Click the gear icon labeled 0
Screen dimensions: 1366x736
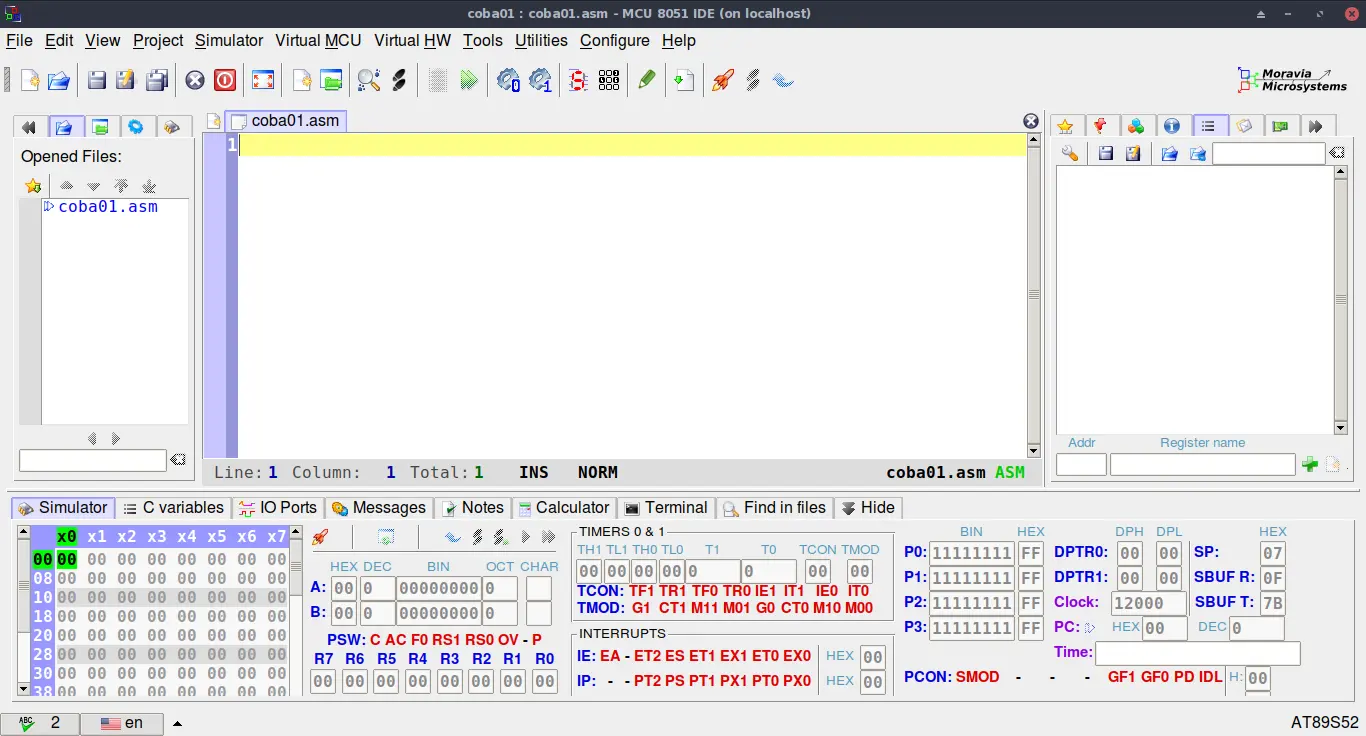point(508,81)
